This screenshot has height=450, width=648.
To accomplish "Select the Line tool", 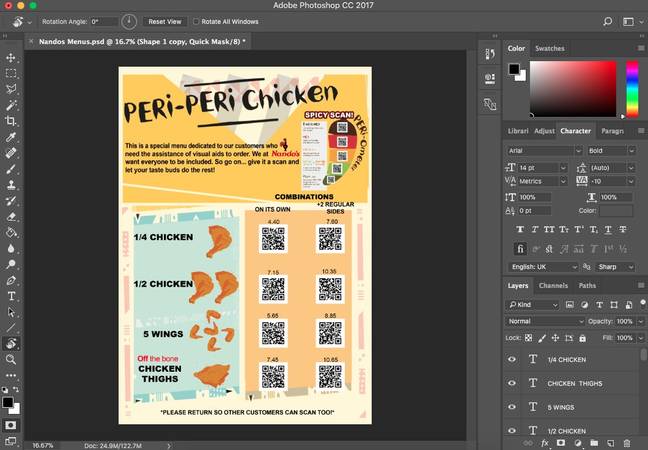I will 11,328.
